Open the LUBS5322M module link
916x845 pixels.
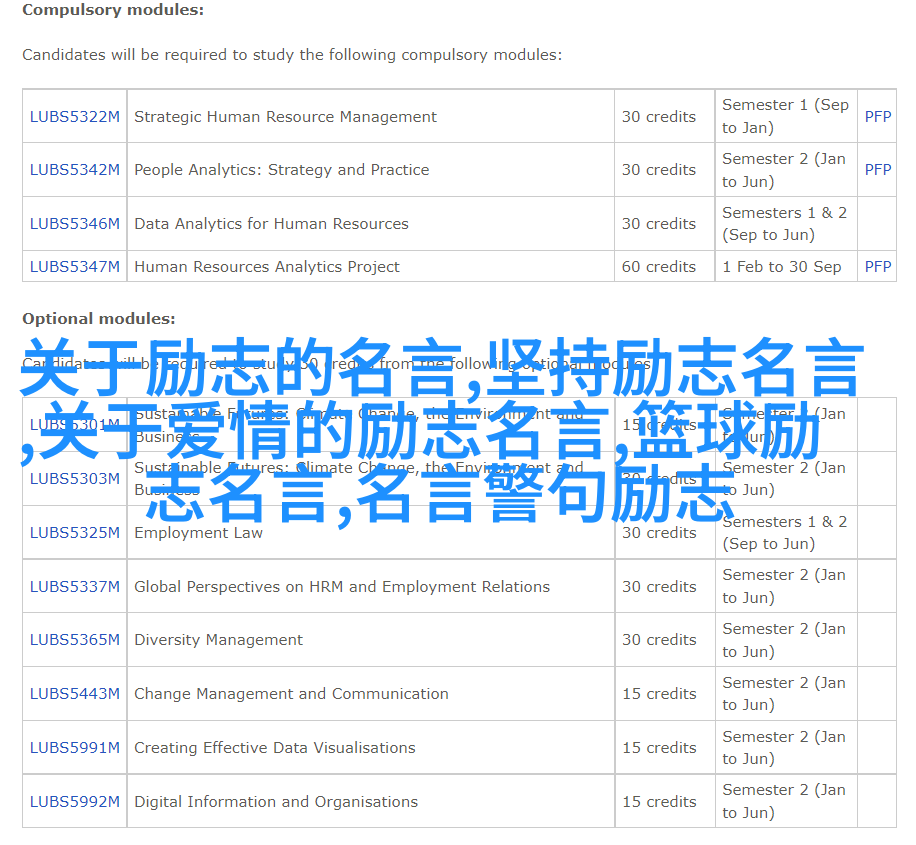(74, 117)
